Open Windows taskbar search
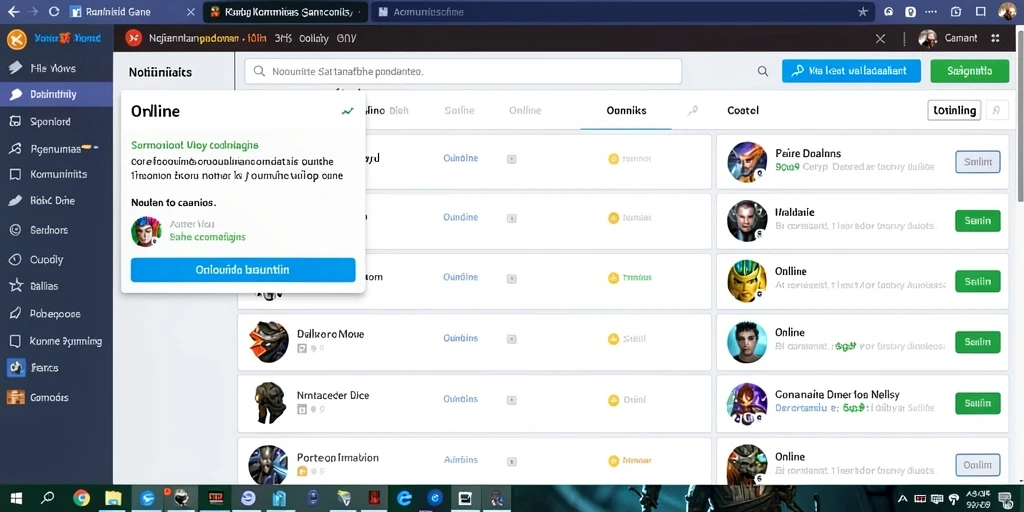Image resolution: width=1024 pixels, height=512 pixels. pyautogui.click(x=48, y=498)
